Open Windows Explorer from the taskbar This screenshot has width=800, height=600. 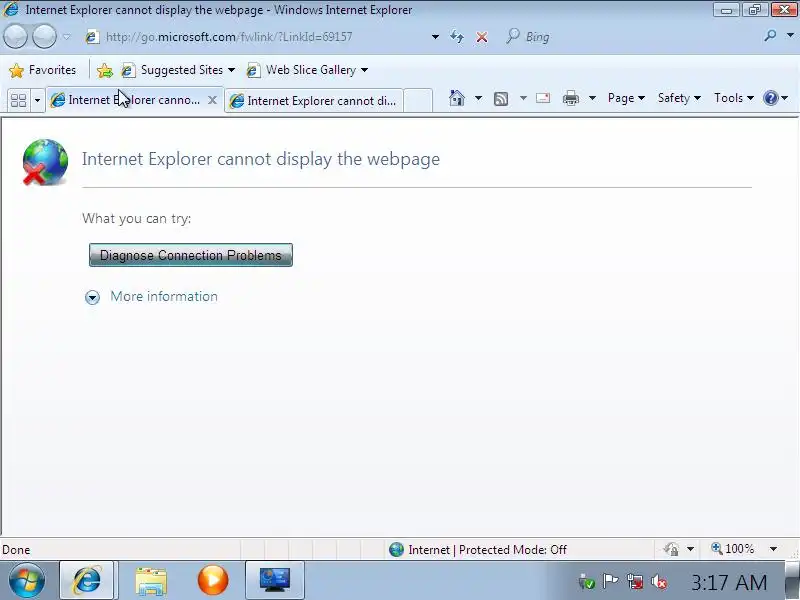coord(151,581)
